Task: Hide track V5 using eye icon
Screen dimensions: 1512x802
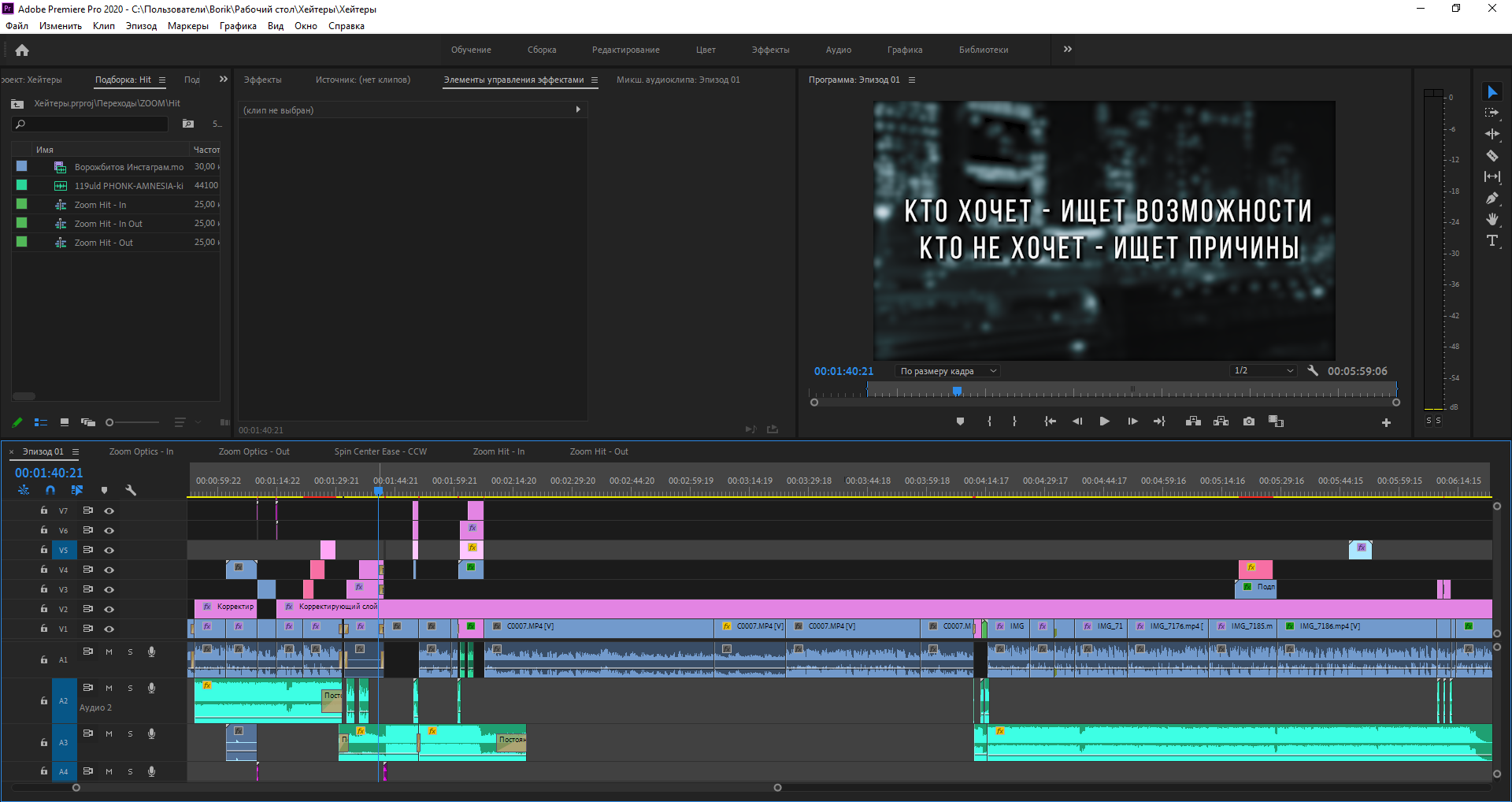Action: [x=109, y=550]
